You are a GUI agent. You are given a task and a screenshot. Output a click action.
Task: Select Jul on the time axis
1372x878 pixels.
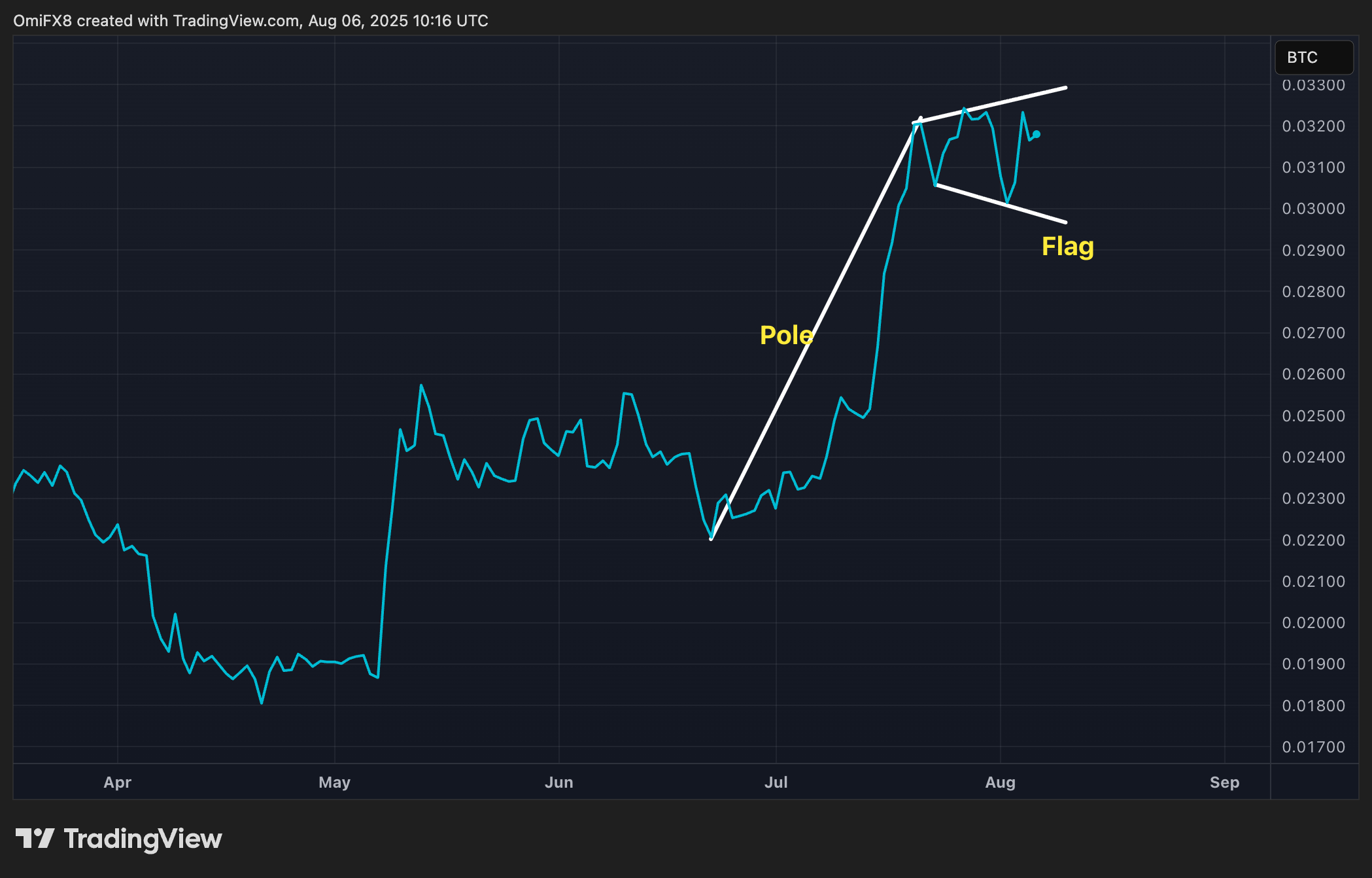click(776, 782)
